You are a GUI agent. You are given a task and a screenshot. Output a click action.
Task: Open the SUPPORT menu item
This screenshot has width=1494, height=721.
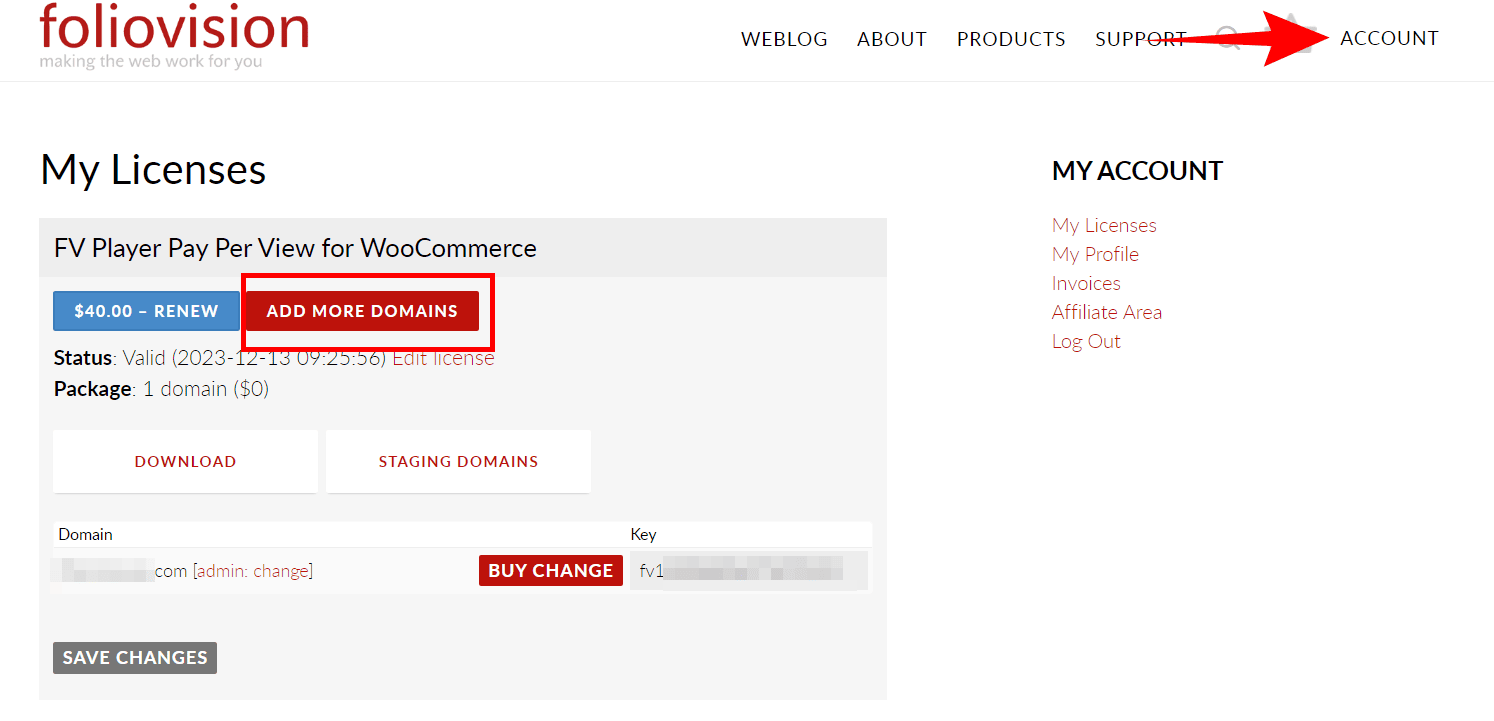pyautogui.click(x=1140, y=39)
